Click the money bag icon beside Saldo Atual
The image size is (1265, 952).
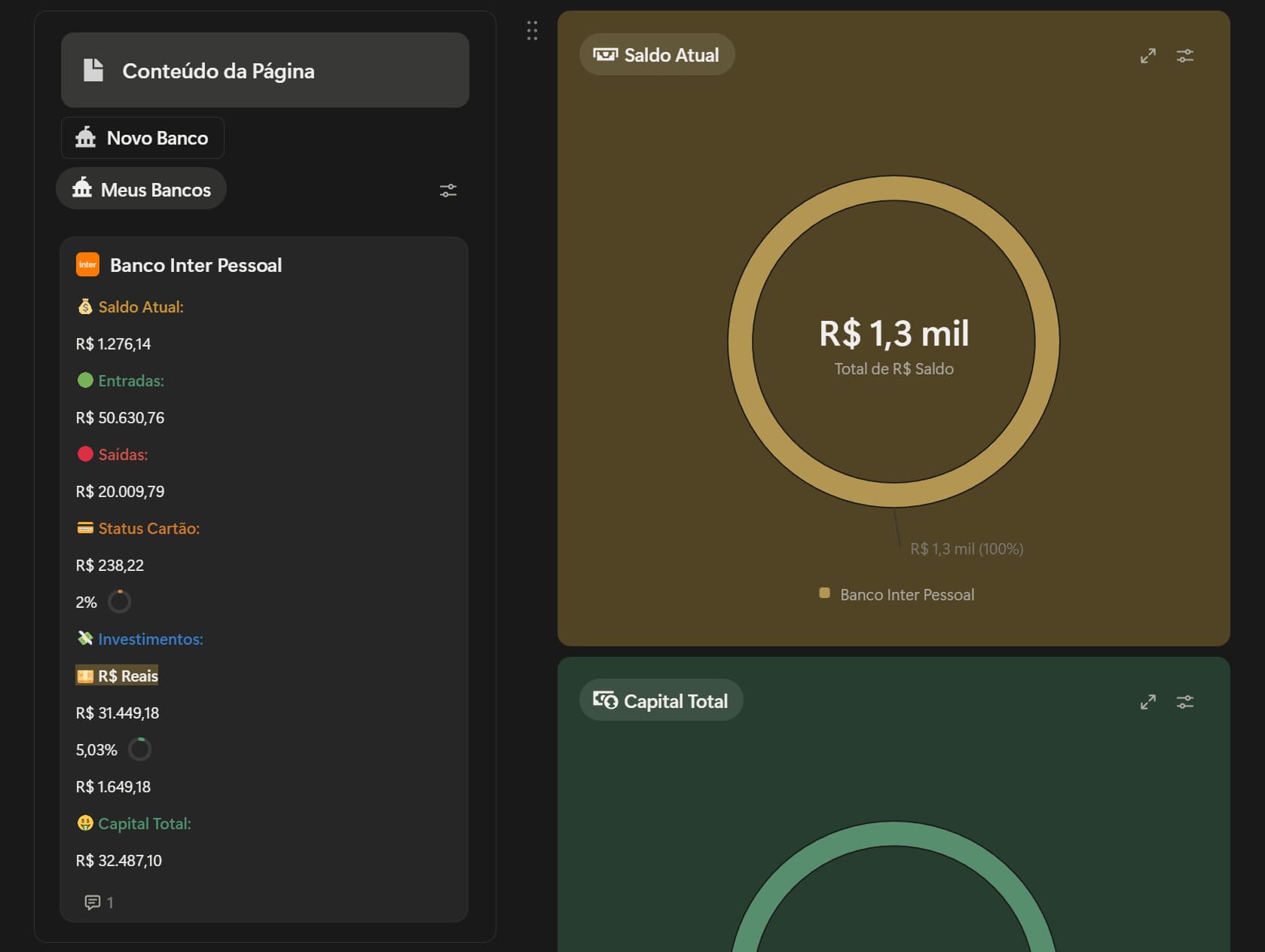85,307
